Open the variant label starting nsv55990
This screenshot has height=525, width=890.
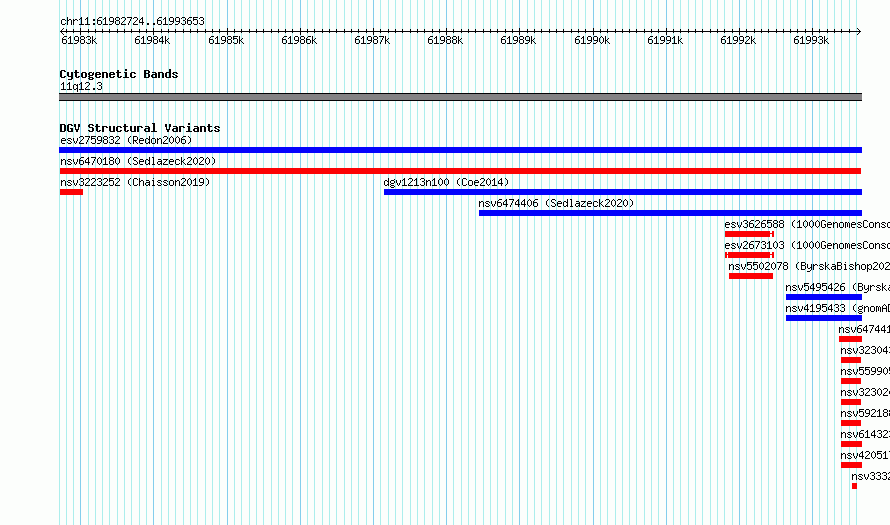(x=865, y=371)
